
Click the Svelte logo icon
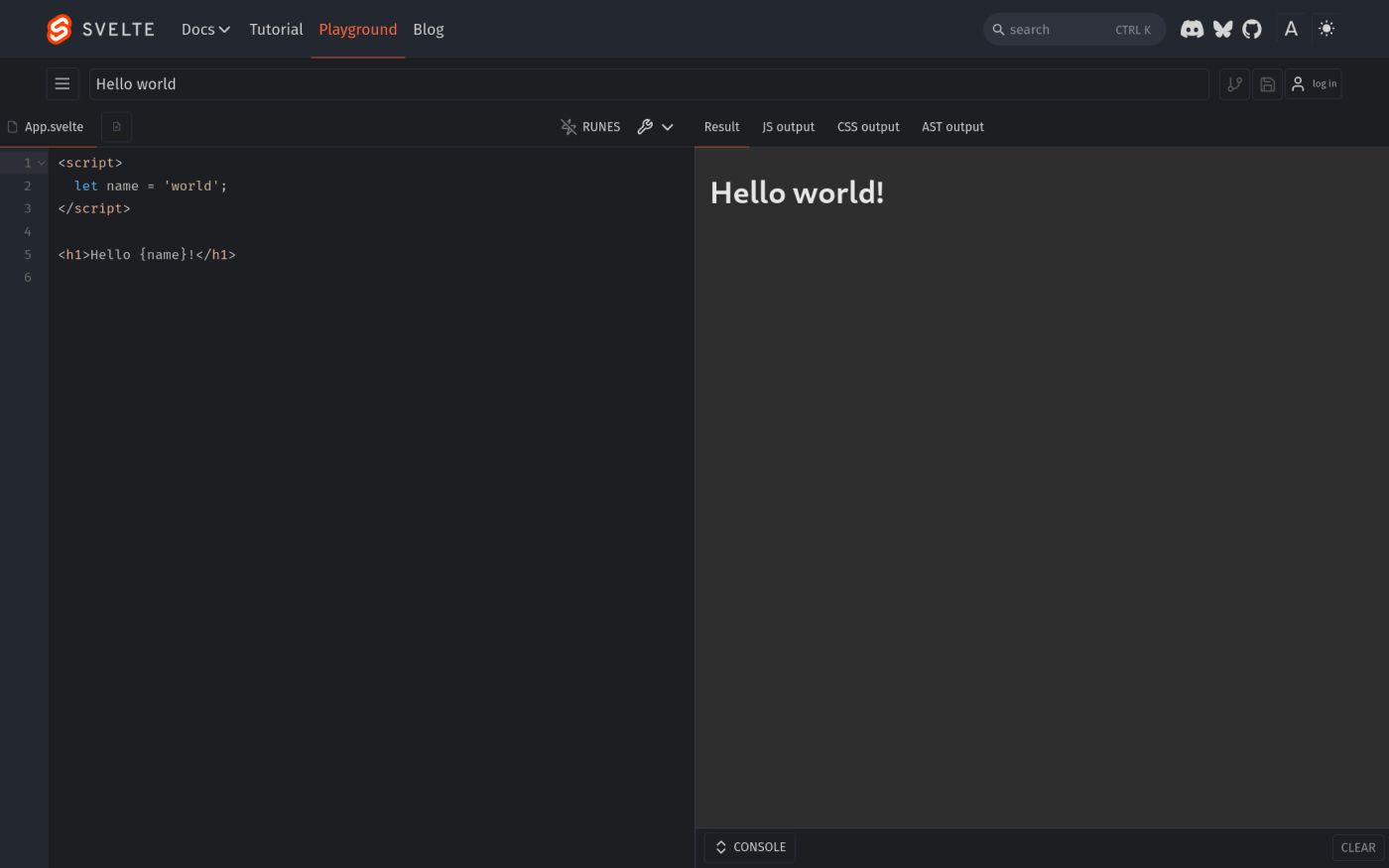coord(60,29)
